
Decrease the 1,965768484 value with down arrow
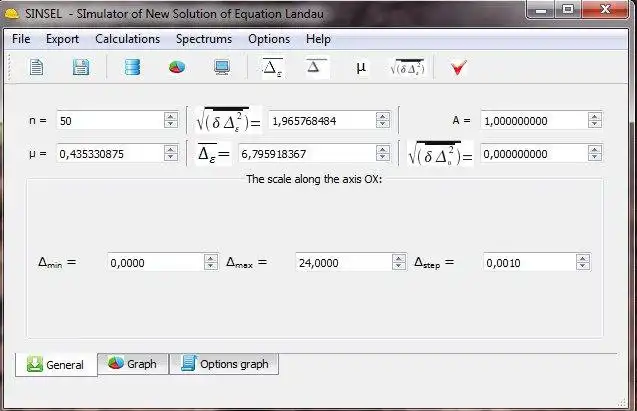point(383,124)
